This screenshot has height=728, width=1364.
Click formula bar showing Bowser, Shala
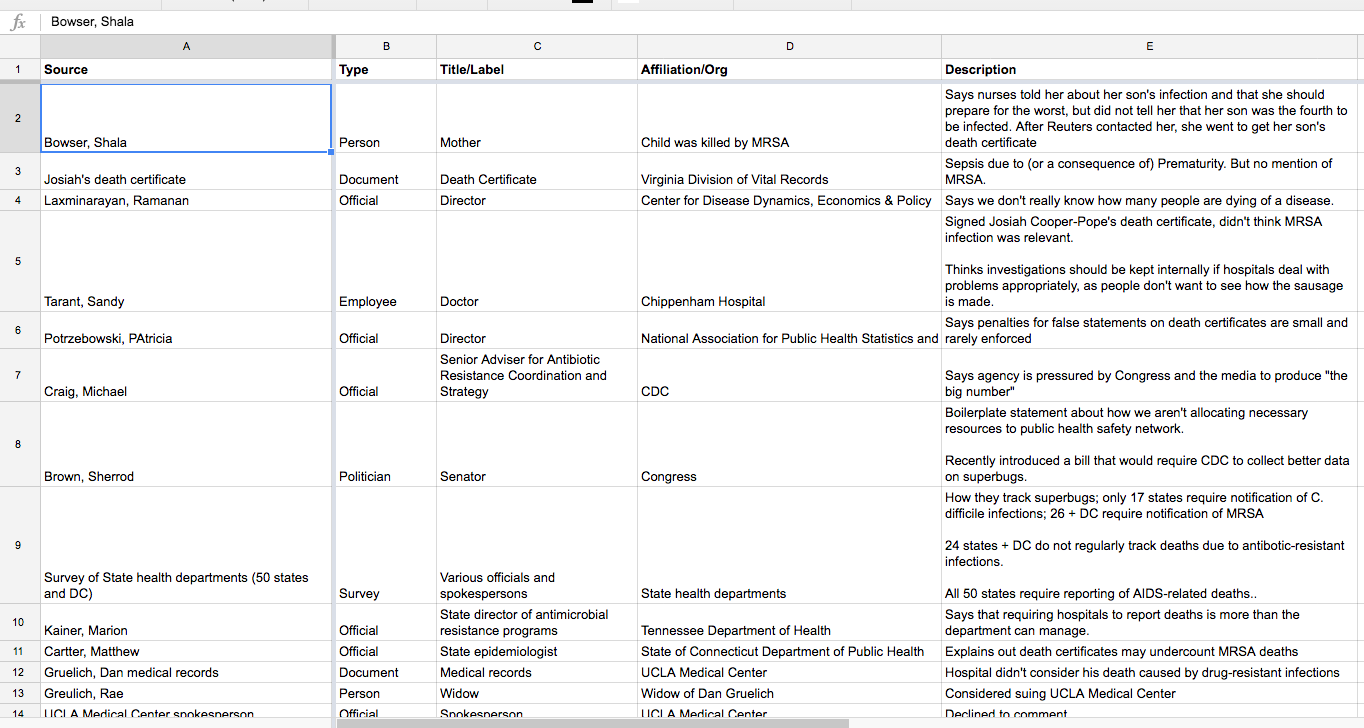tap(700, 22)
